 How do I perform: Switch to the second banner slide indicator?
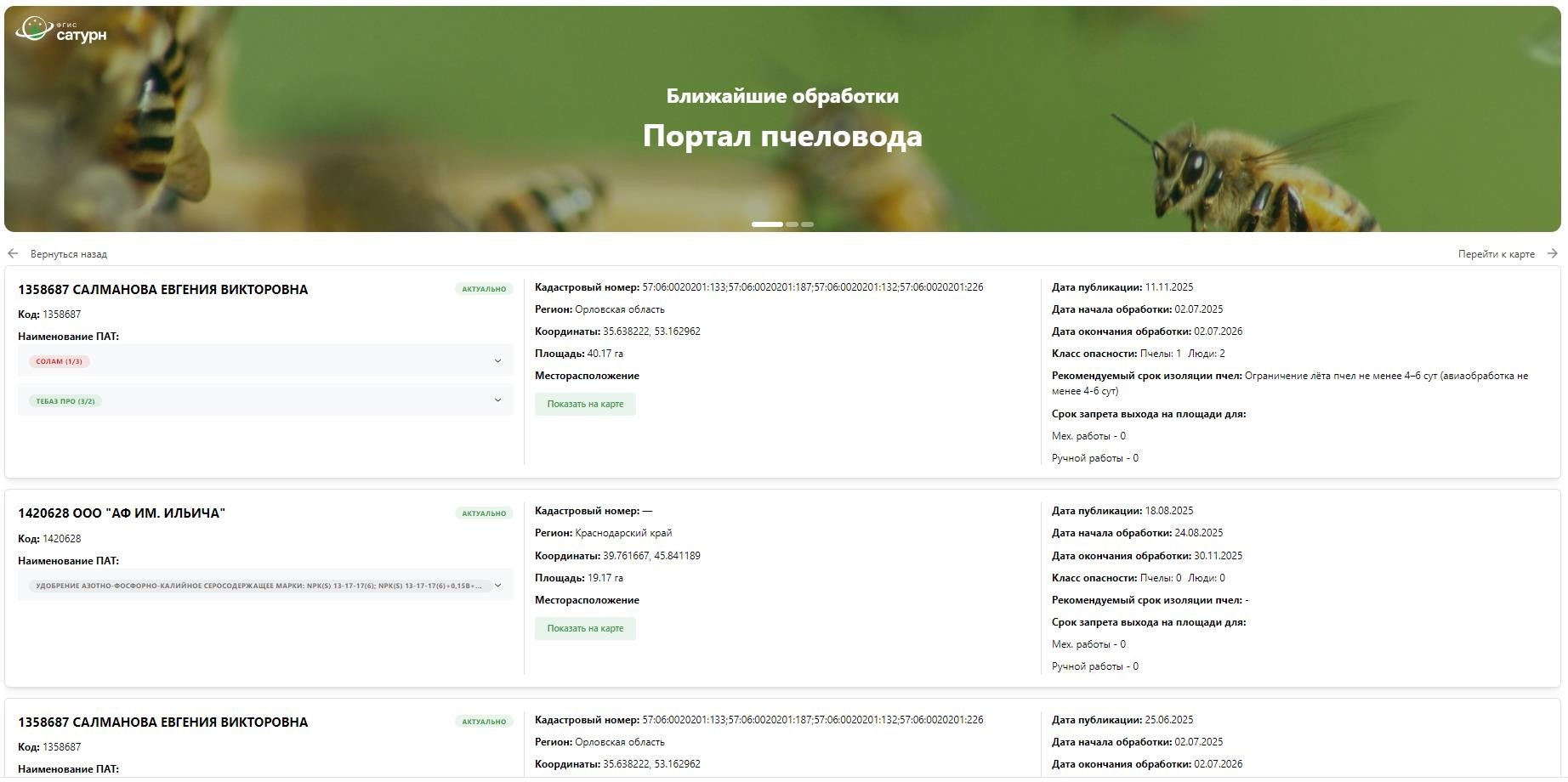tap(792, 224)
